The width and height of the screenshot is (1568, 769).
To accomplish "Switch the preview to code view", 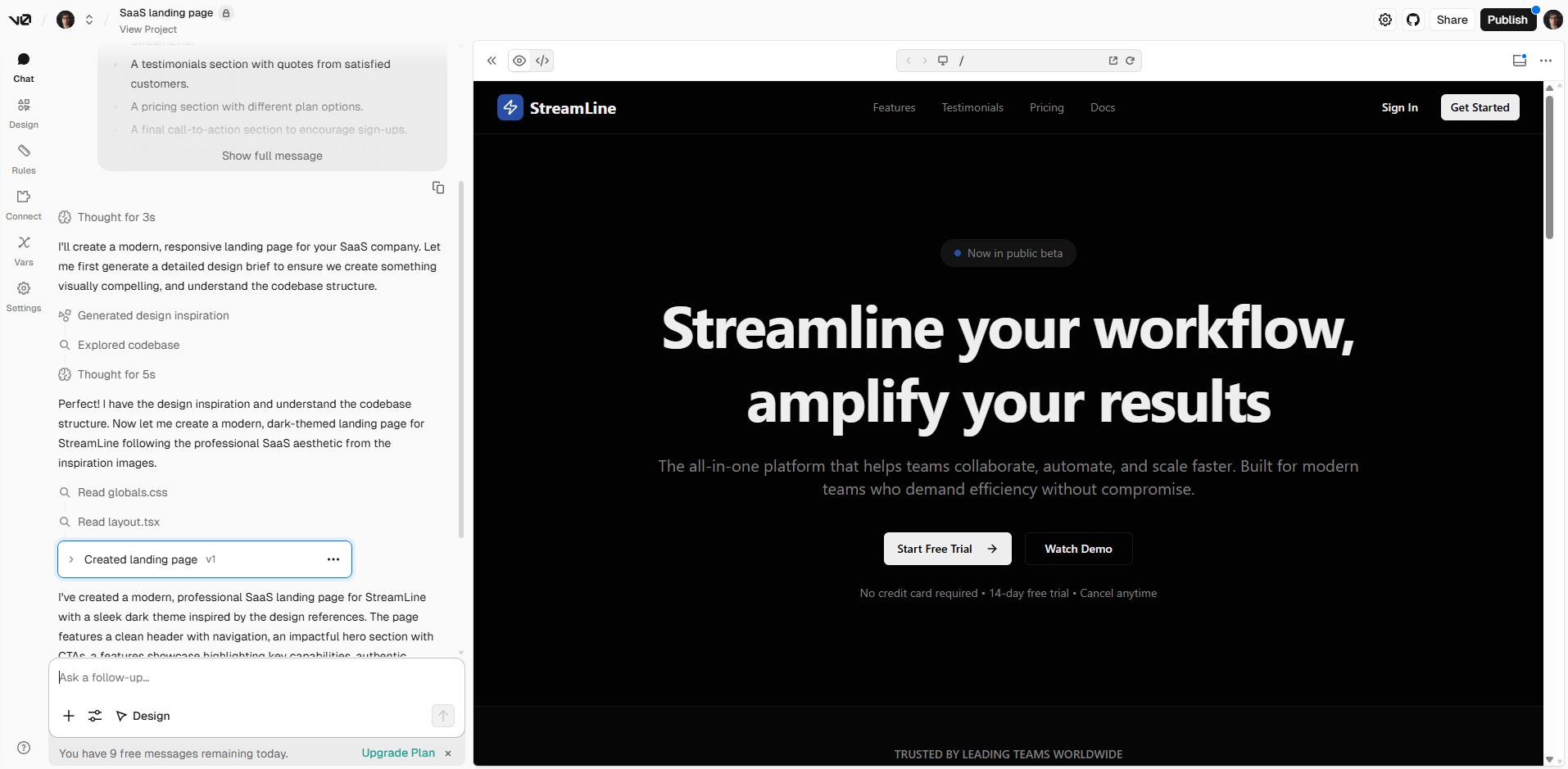I will tap(542, 60).
